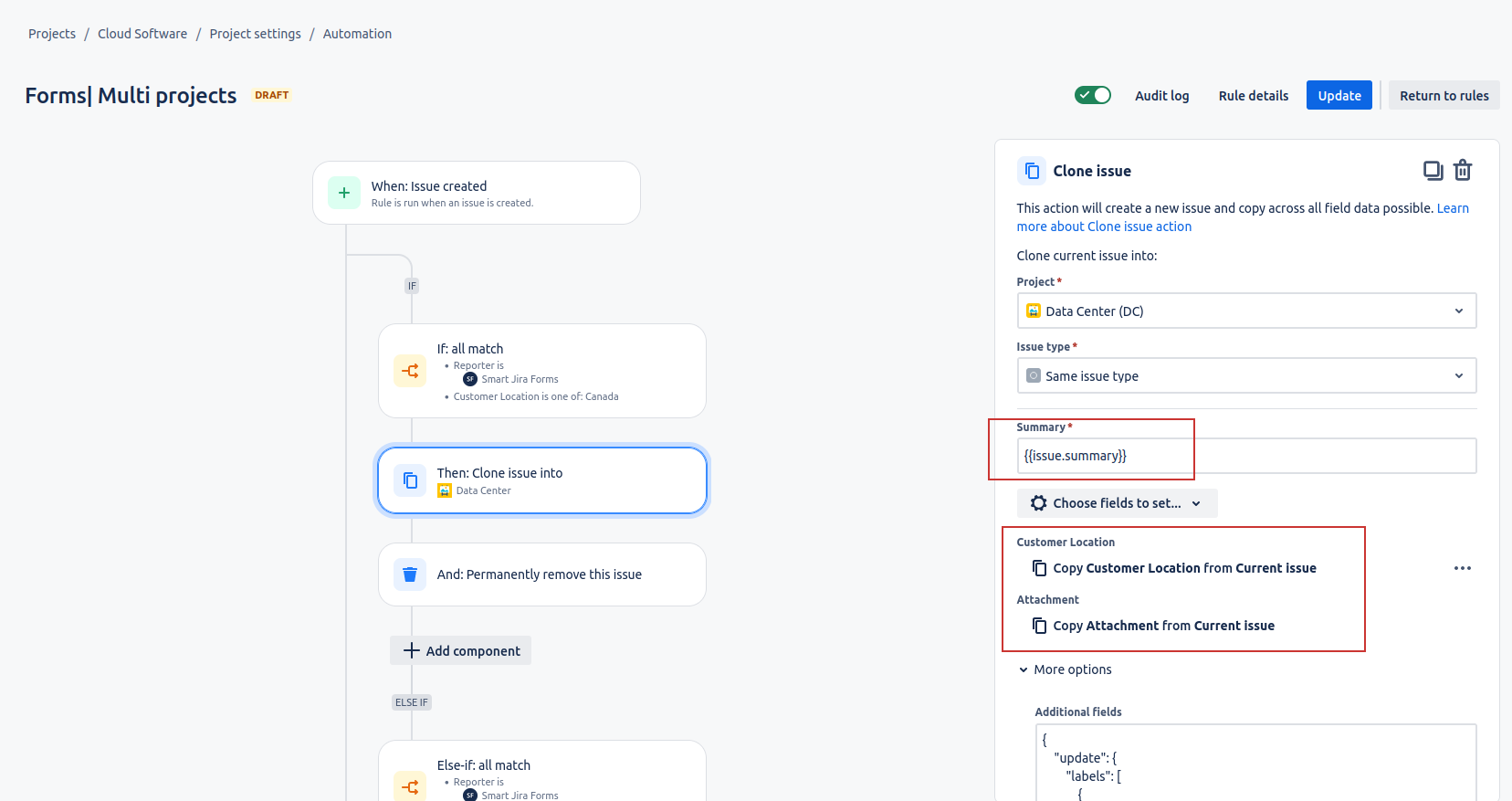Image resolution: width=1512 pixels, height=801 pixels.
Task: Open the three-dot menu for Customer Location
Action: 1462,568
